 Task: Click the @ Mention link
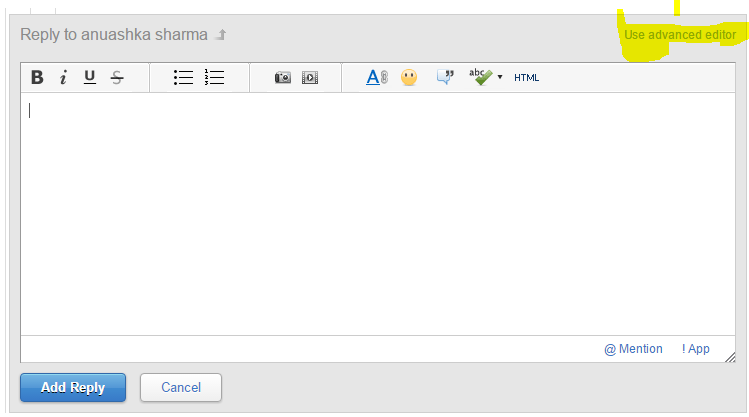(x=633, y=349)
